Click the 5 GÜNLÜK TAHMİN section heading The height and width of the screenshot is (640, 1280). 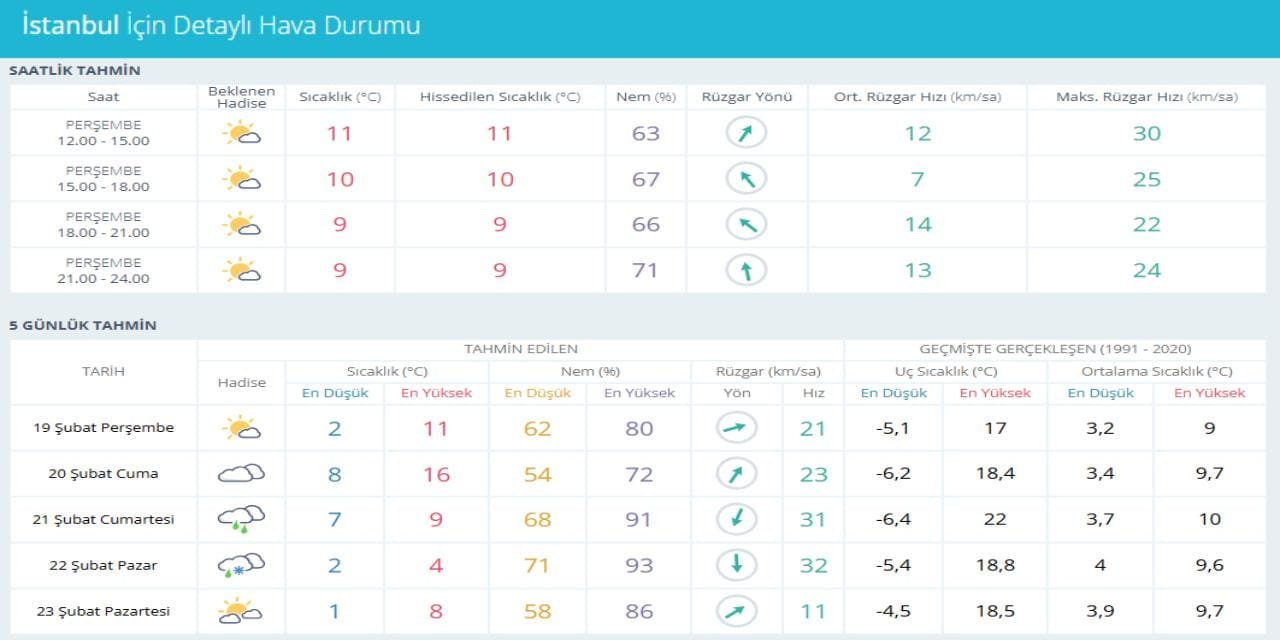tap(83, 325)
